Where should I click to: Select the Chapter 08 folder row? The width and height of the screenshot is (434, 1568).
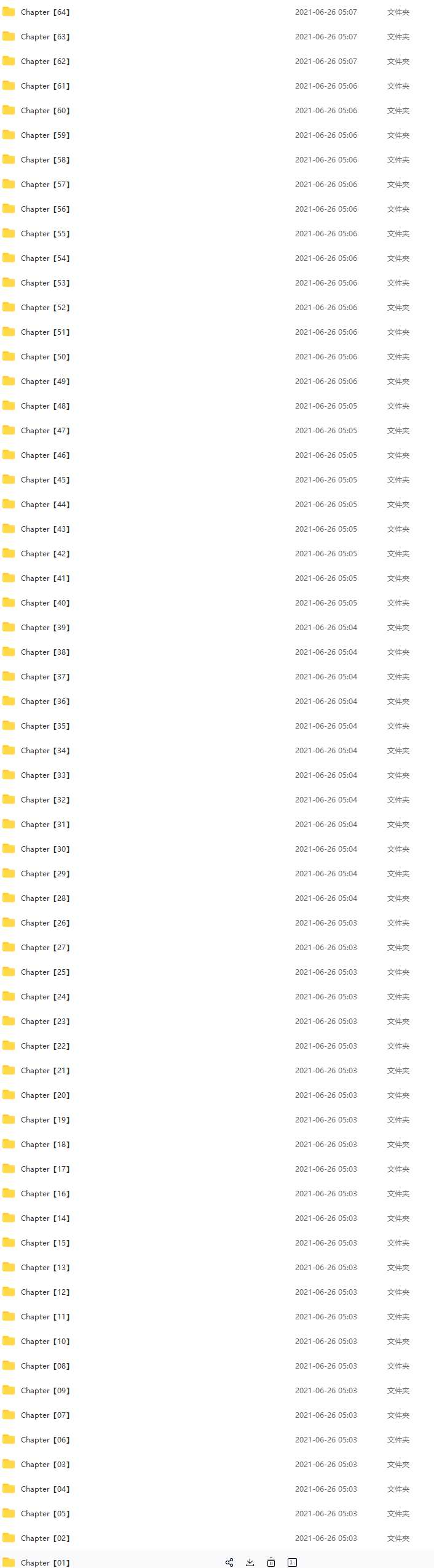pos(45,1366)
